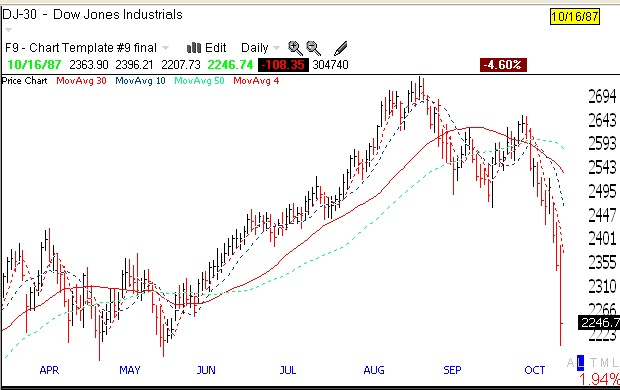This screenshot has height=390, width=620.
Task: Click the 2207.73 low price value
Action: pos(181,64)
